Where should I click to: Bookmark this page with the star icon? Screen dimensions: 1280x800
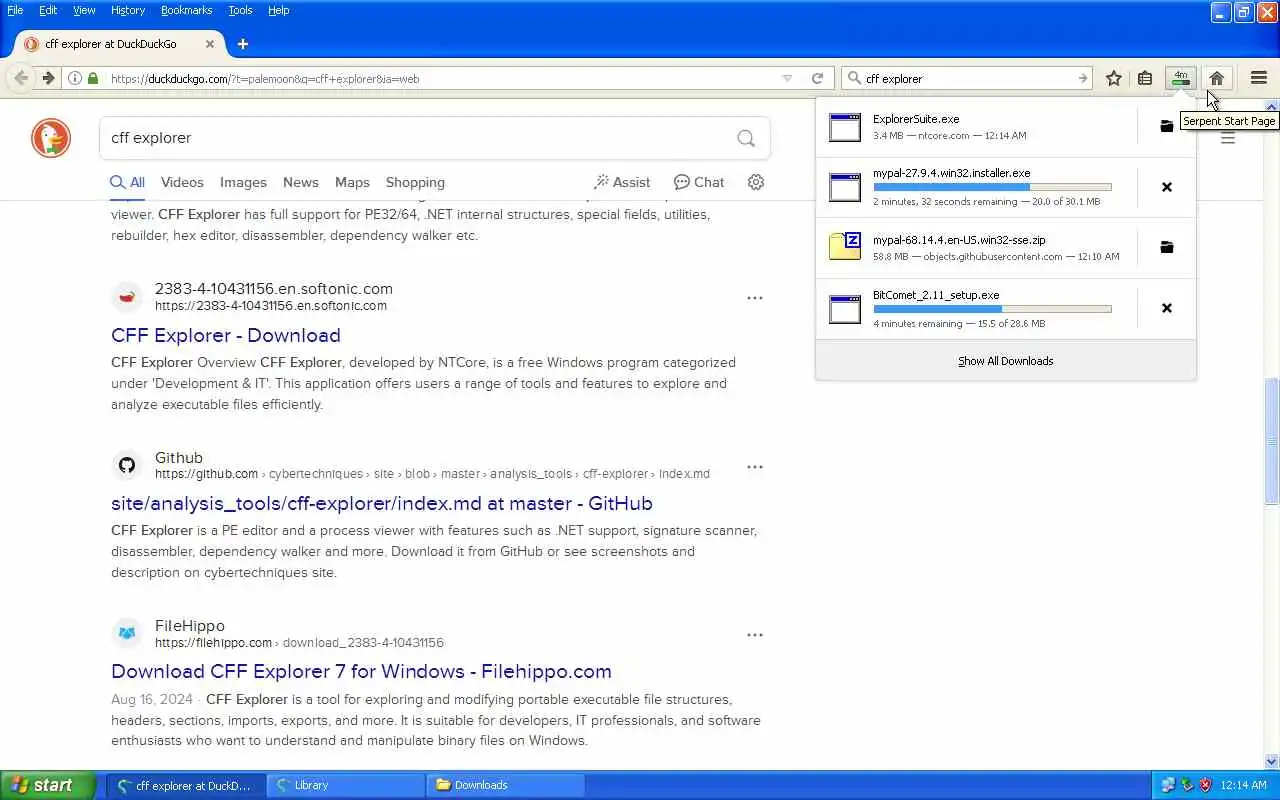[1114, 78]
